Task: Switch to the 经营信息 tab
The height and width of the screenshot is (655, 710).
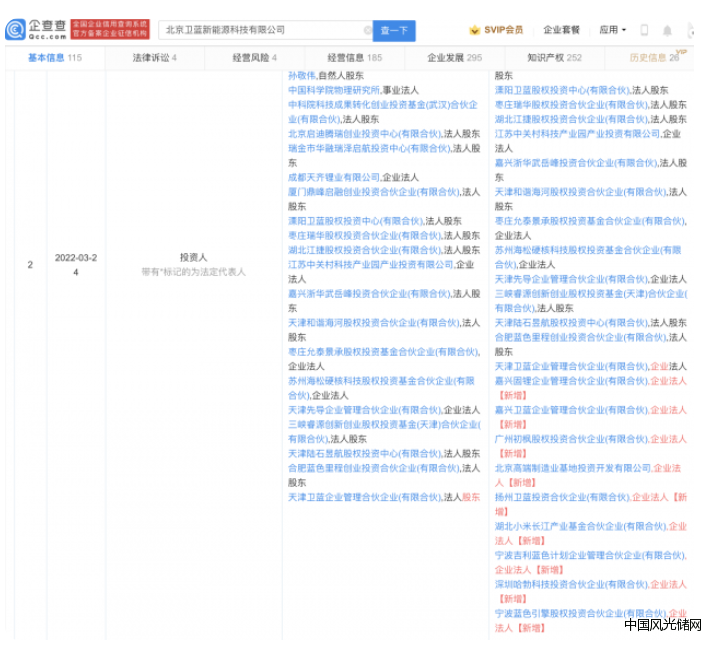Action: [x=355, y=57]
